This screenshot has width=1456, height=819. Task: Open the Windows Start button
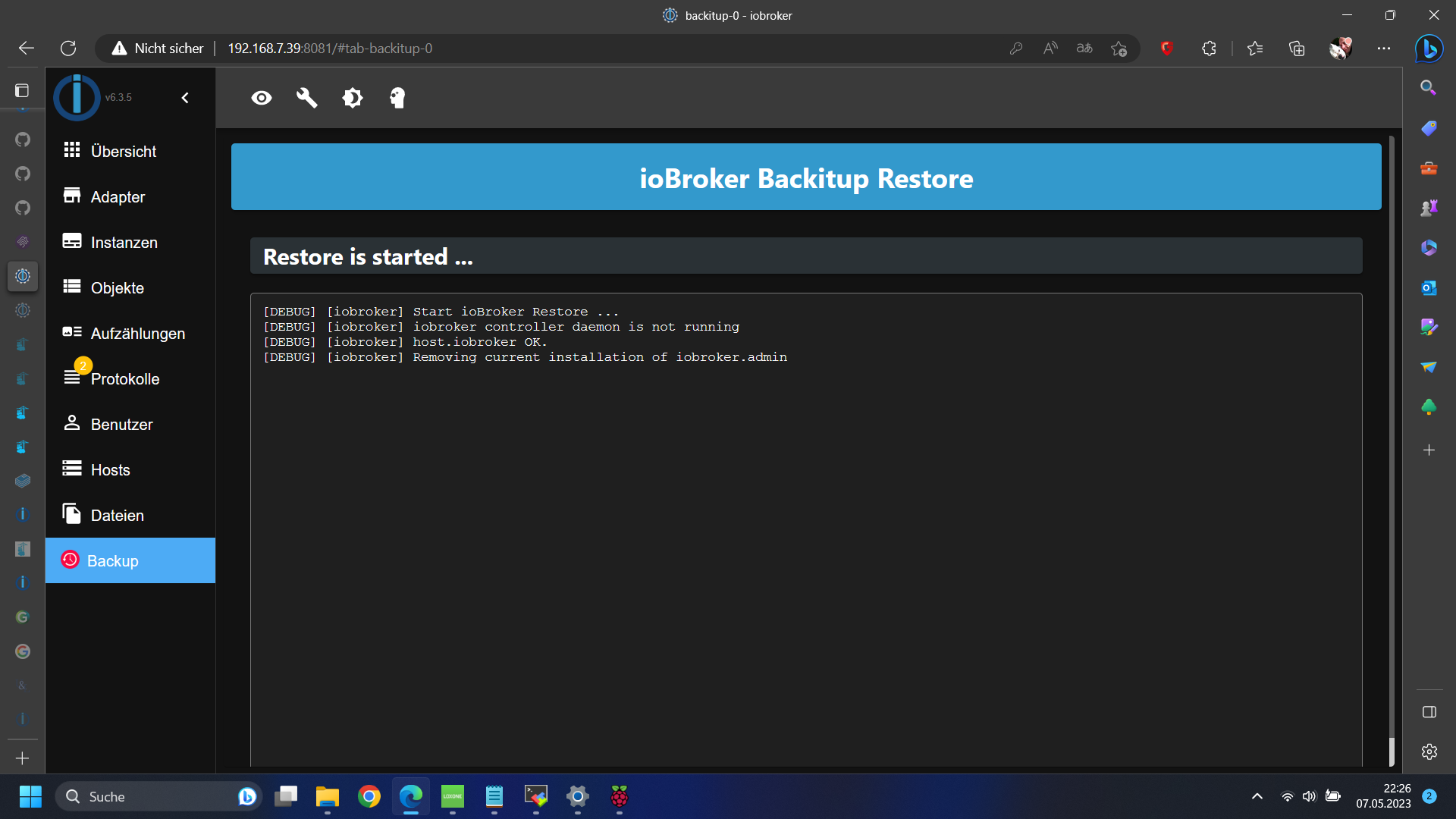point(30,796)
